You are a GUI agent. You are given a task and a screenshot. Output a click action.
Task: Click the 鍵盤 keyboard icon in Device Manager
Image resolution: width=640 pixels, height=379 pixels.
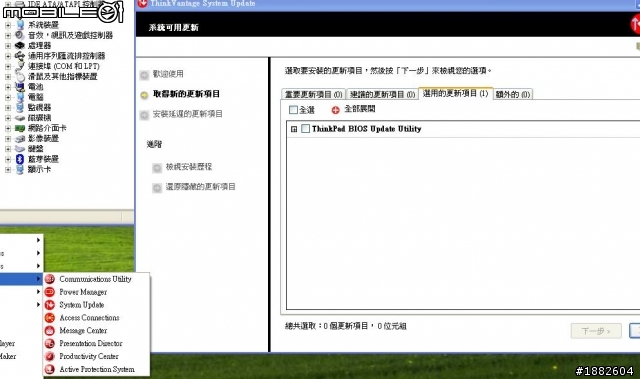click(20, 148)
